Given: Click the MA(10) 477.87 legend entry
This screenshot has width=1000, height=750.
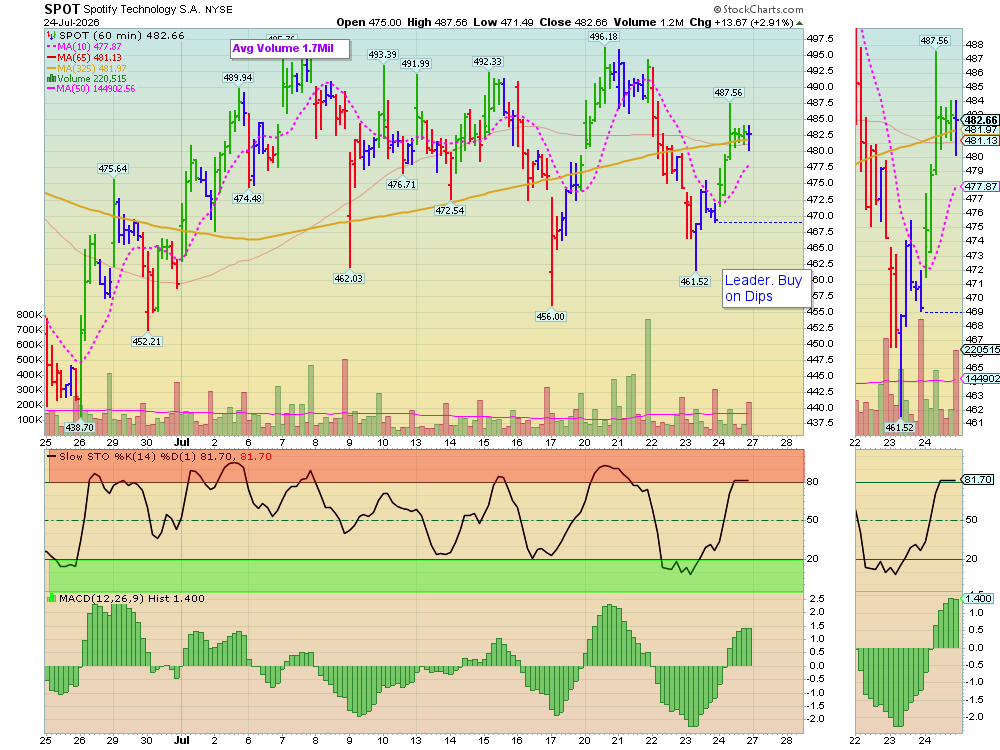Looking at the screenshot, I should pyautogui.click(x=84, y=47).
